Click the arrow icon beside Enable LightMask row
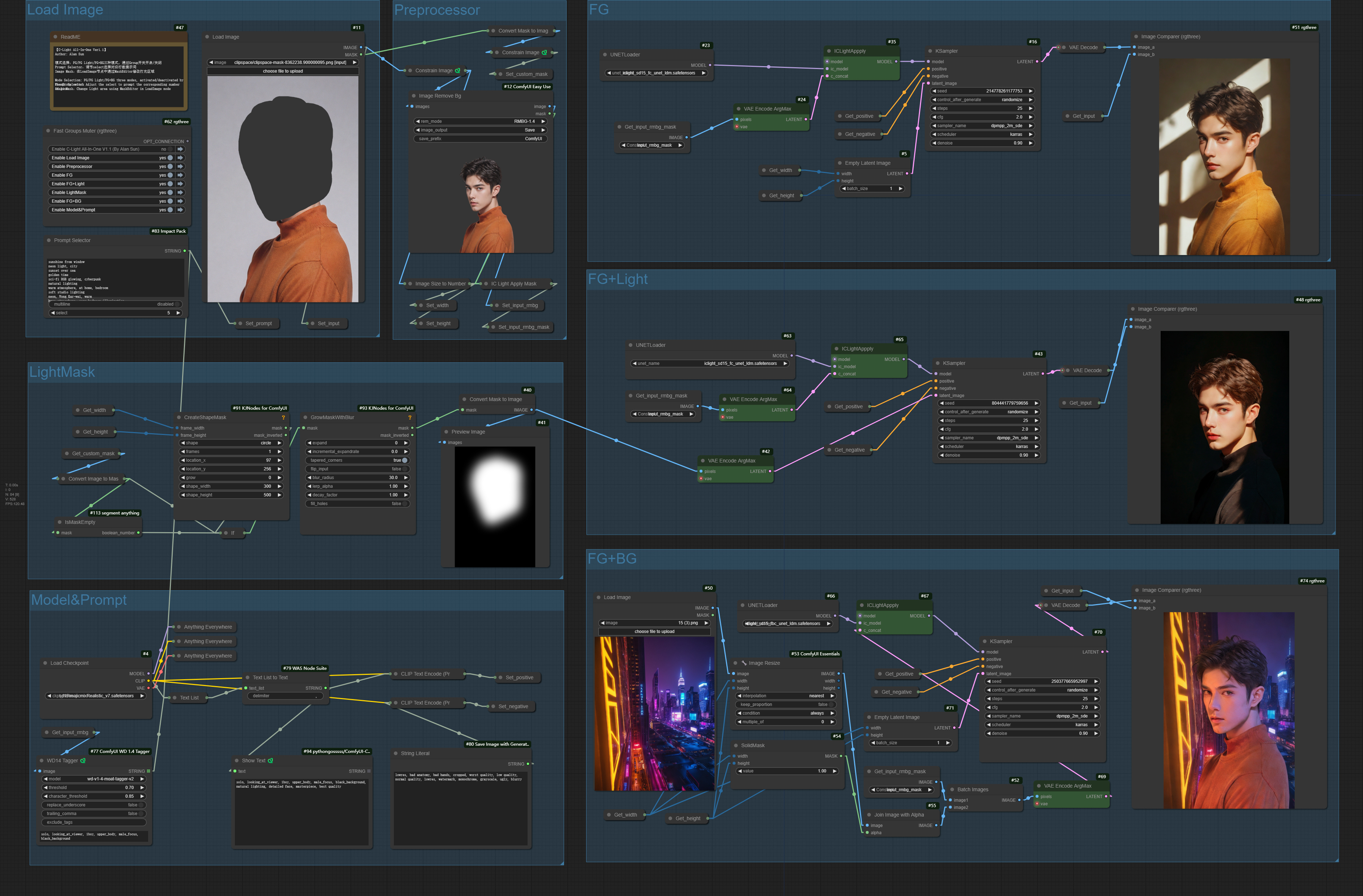Image resolution: width=1363 pixels, height=896 pixels. (x=180, y=192)
